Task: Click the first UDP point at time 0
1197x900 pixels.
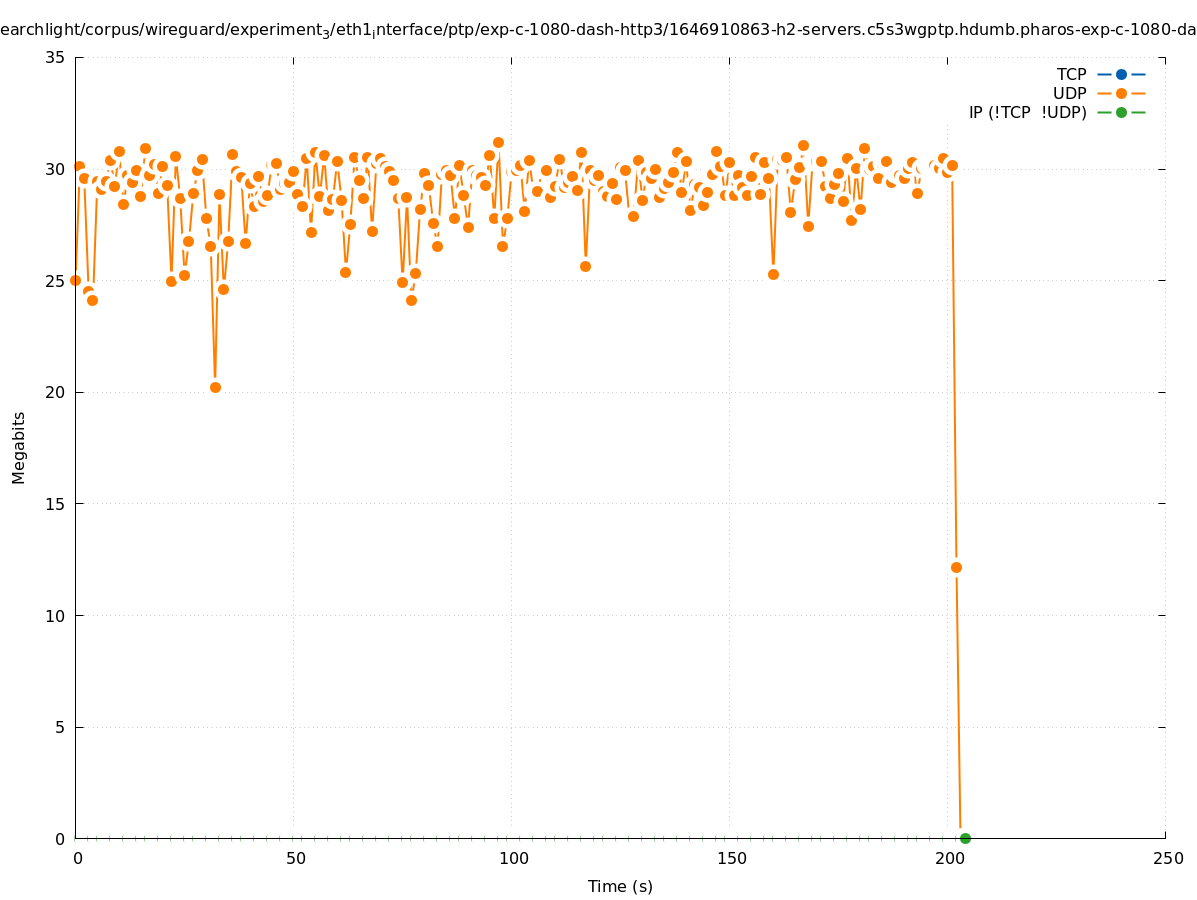Action: [x=75, y=280]
